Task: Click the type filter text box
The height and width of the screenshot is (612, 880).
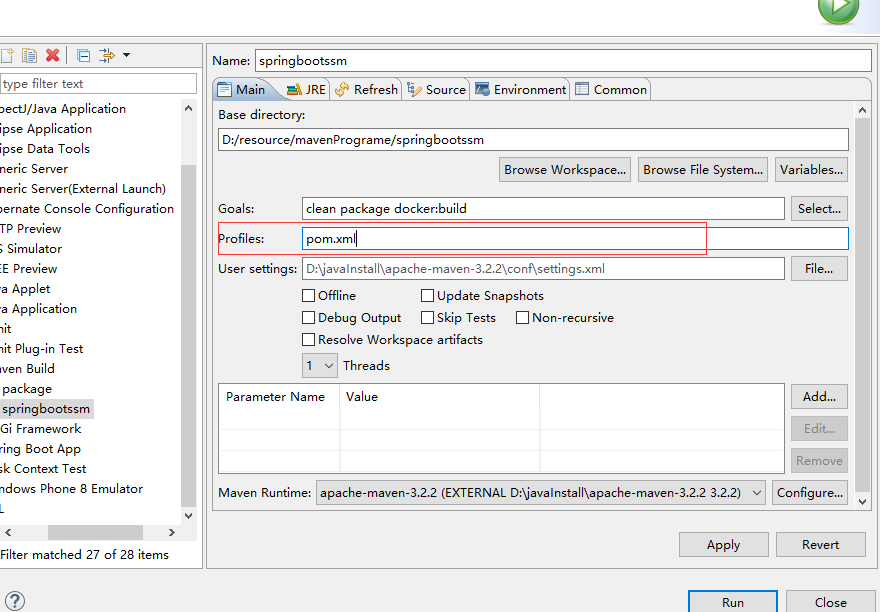Action: pyautogui.click(x=98, y=84)
